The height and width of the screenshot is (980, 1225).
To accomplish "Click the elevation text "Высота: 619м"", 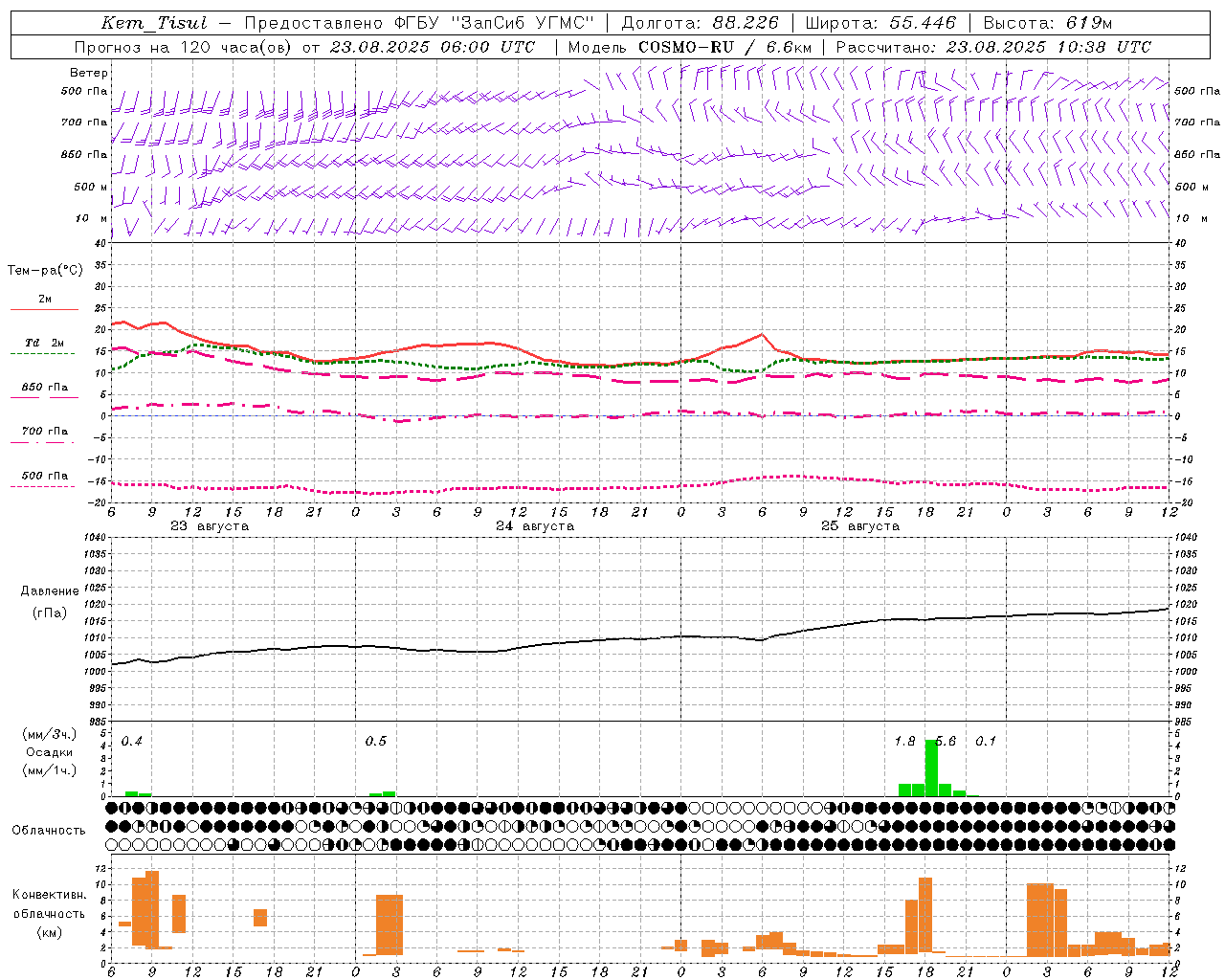I will [x=1048, y=23].
